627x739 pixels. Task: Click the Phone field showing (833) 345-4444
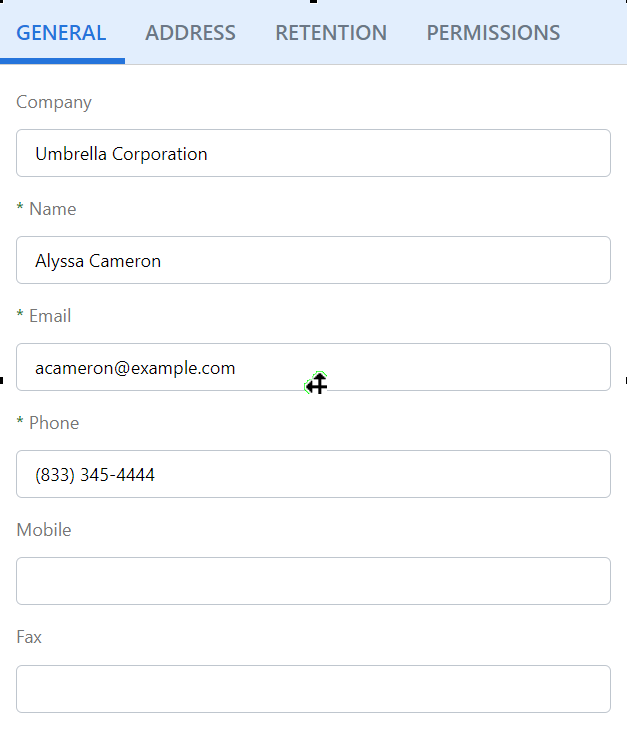tap(313, 474)
